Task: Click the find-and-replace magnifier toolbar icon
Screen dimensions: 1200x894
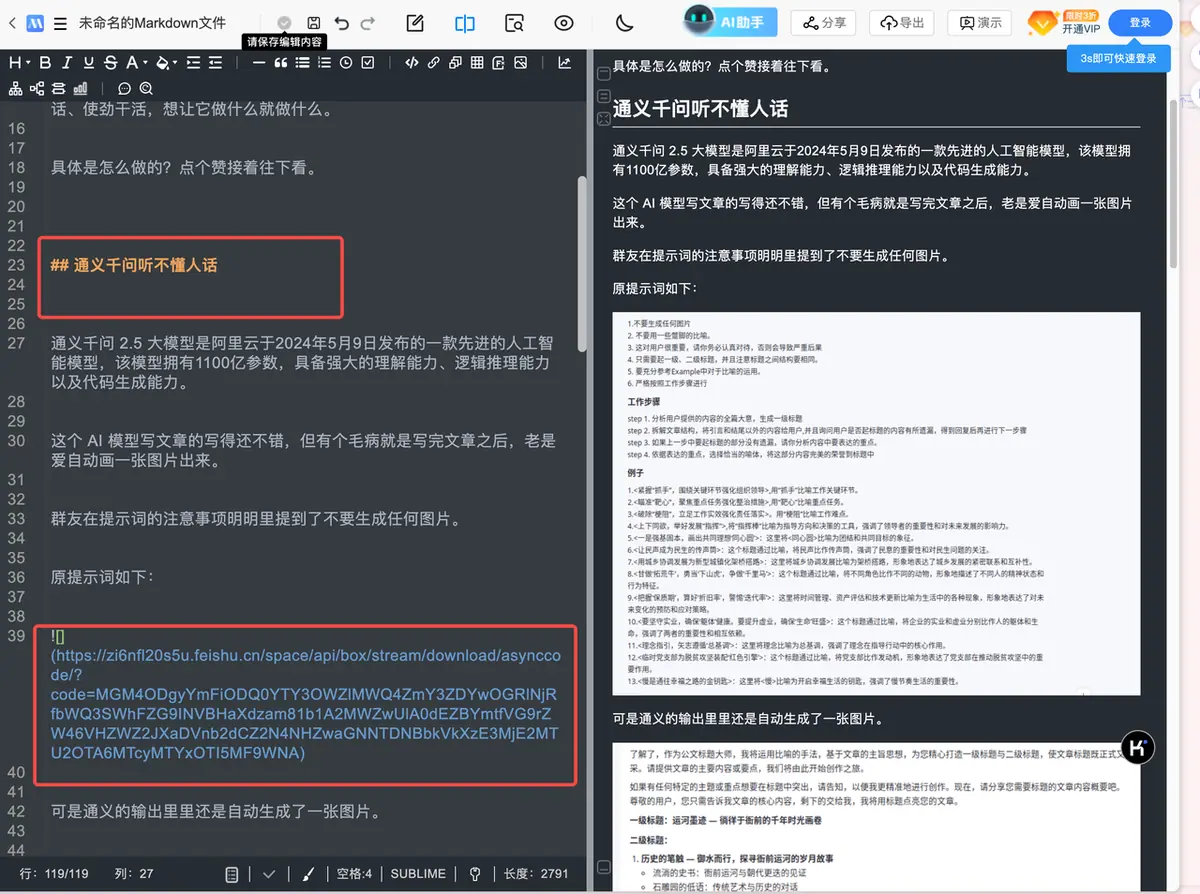Action: pyautogui.click(x=147, y=88)
